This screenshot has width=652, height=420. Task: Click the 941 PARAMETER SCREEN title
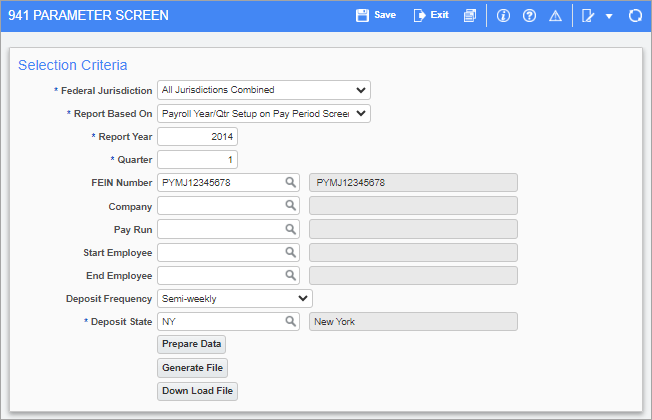click(x=89, y=15)
